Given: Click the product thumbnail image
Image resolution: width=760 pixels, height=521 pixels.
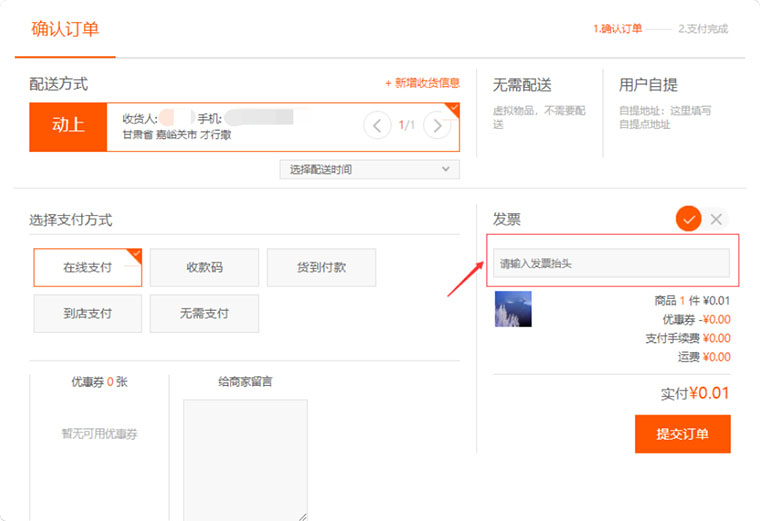Looking at the screenshot, I should (x=513, y=309).
